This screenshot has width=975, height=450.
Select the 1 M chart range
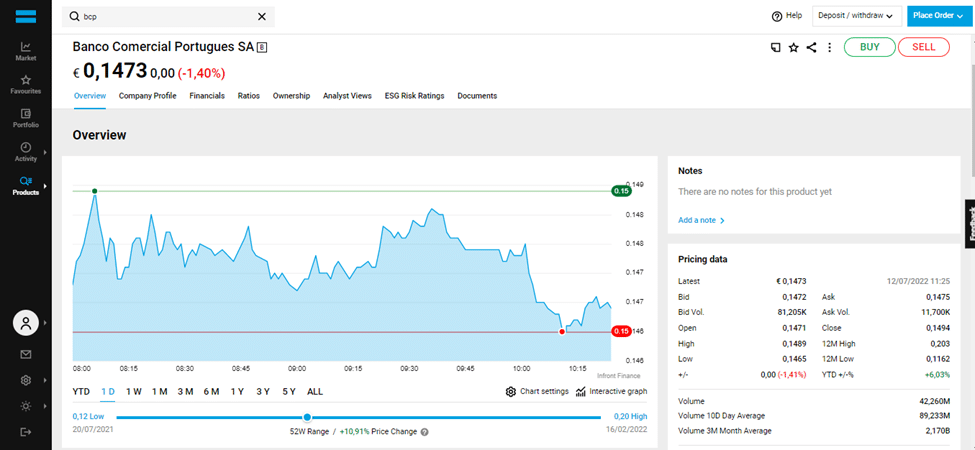click(160, 392)
